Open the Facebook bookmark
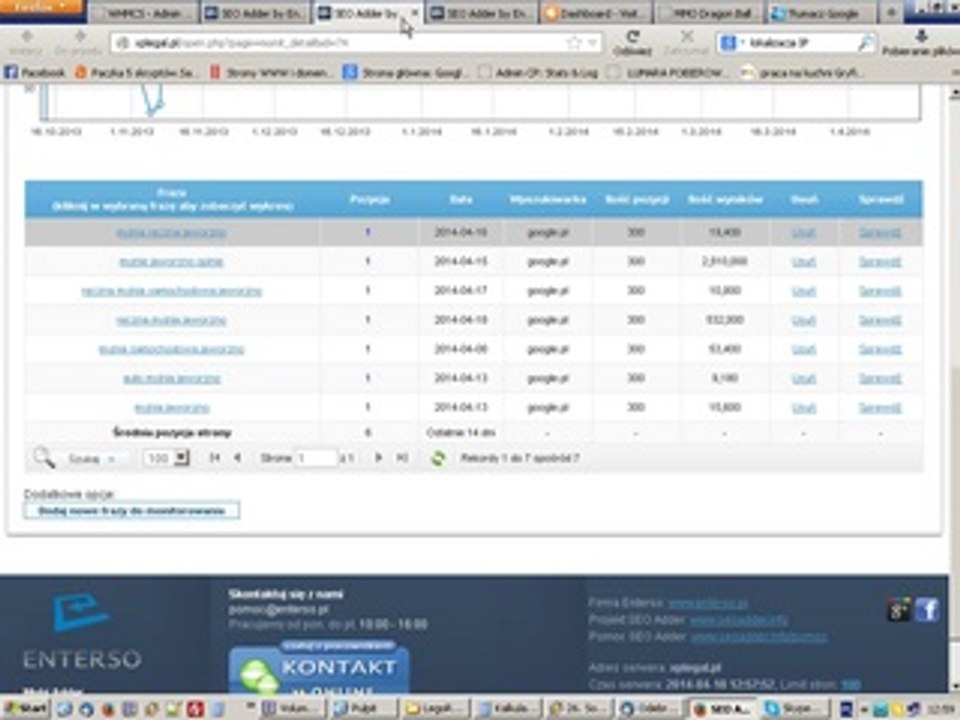Screen dimensions: 960x720 [x=34, y=72]
